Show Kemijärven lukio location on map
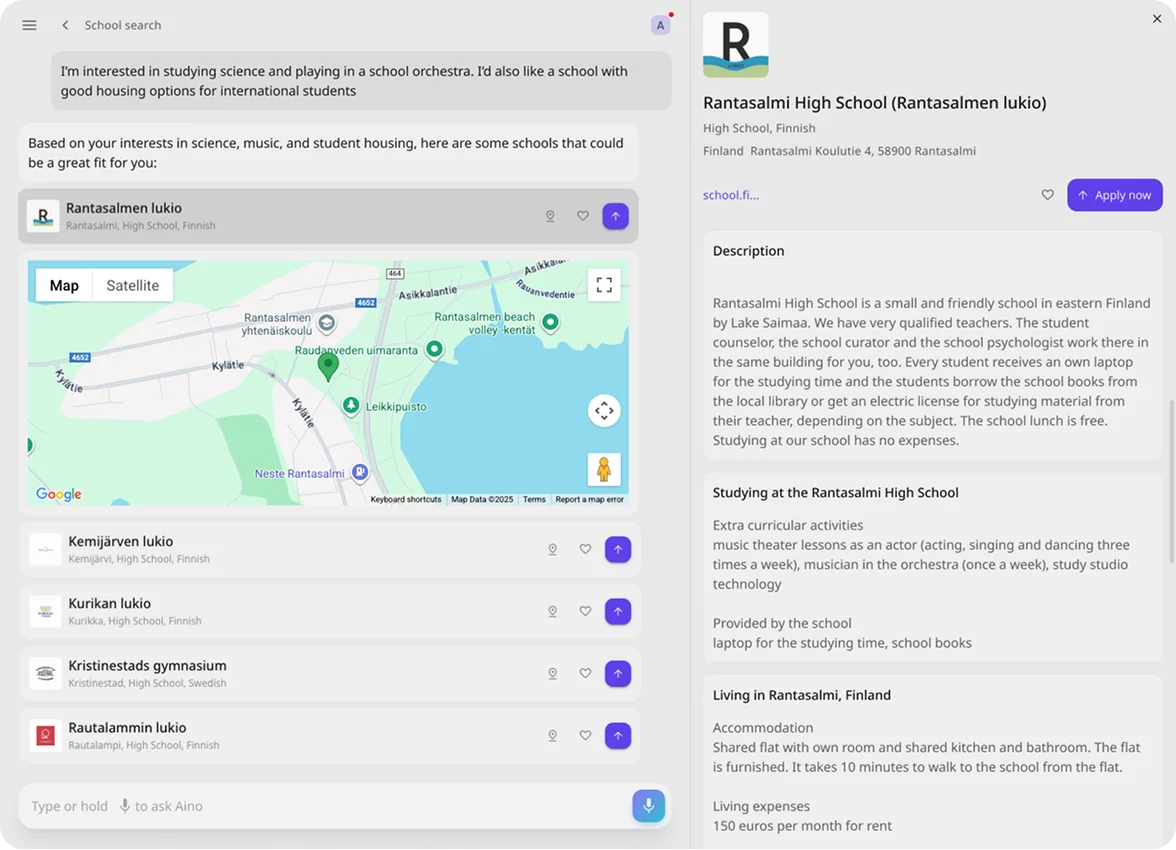1176x850 pixels. pyautogui.click(x=552, y=549)
